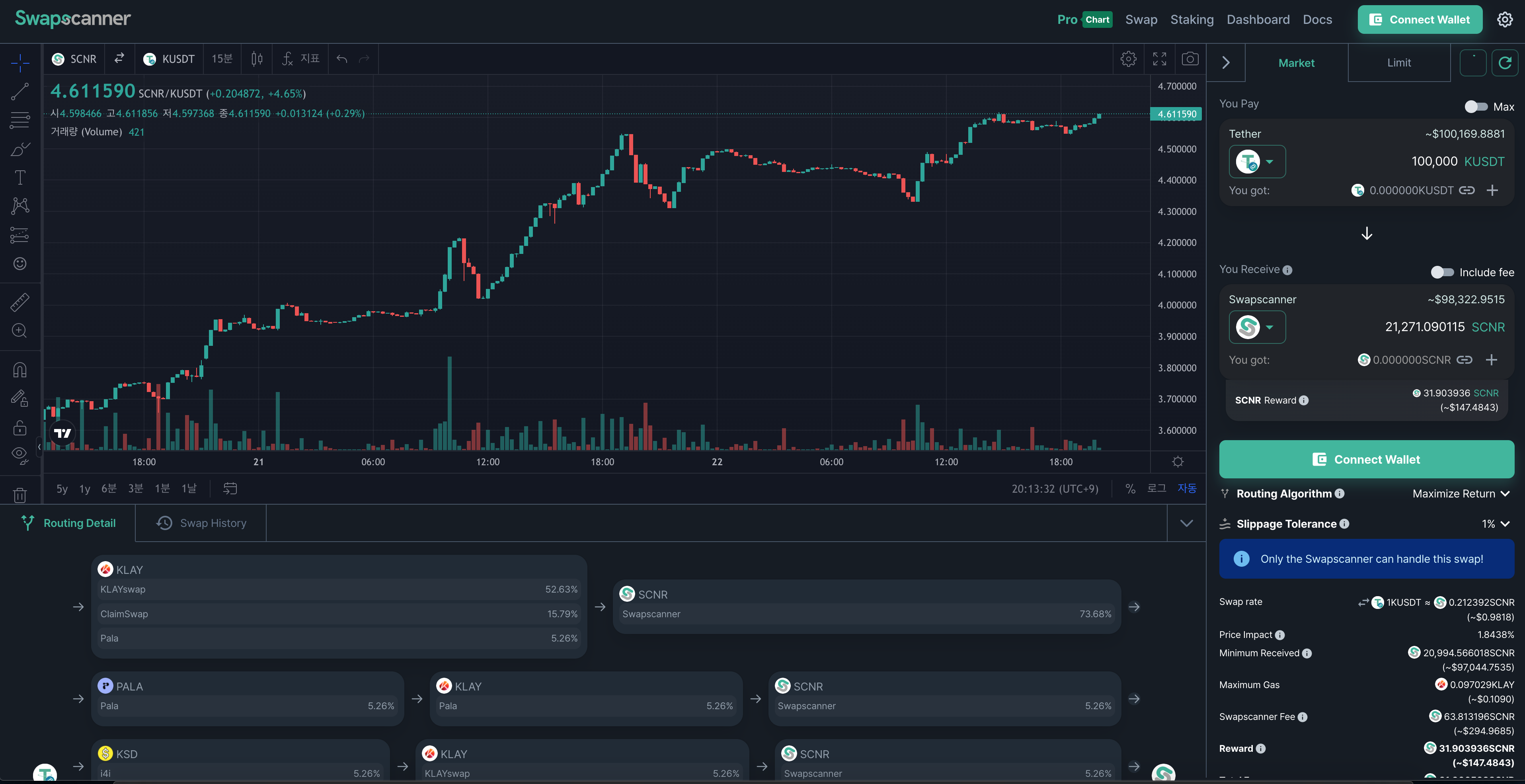Switch to the Limit order tab

[x=1399, y=63]
